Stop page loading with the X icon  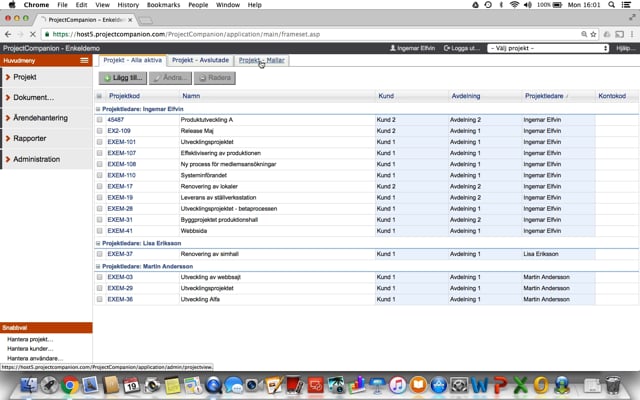(33, 34)
